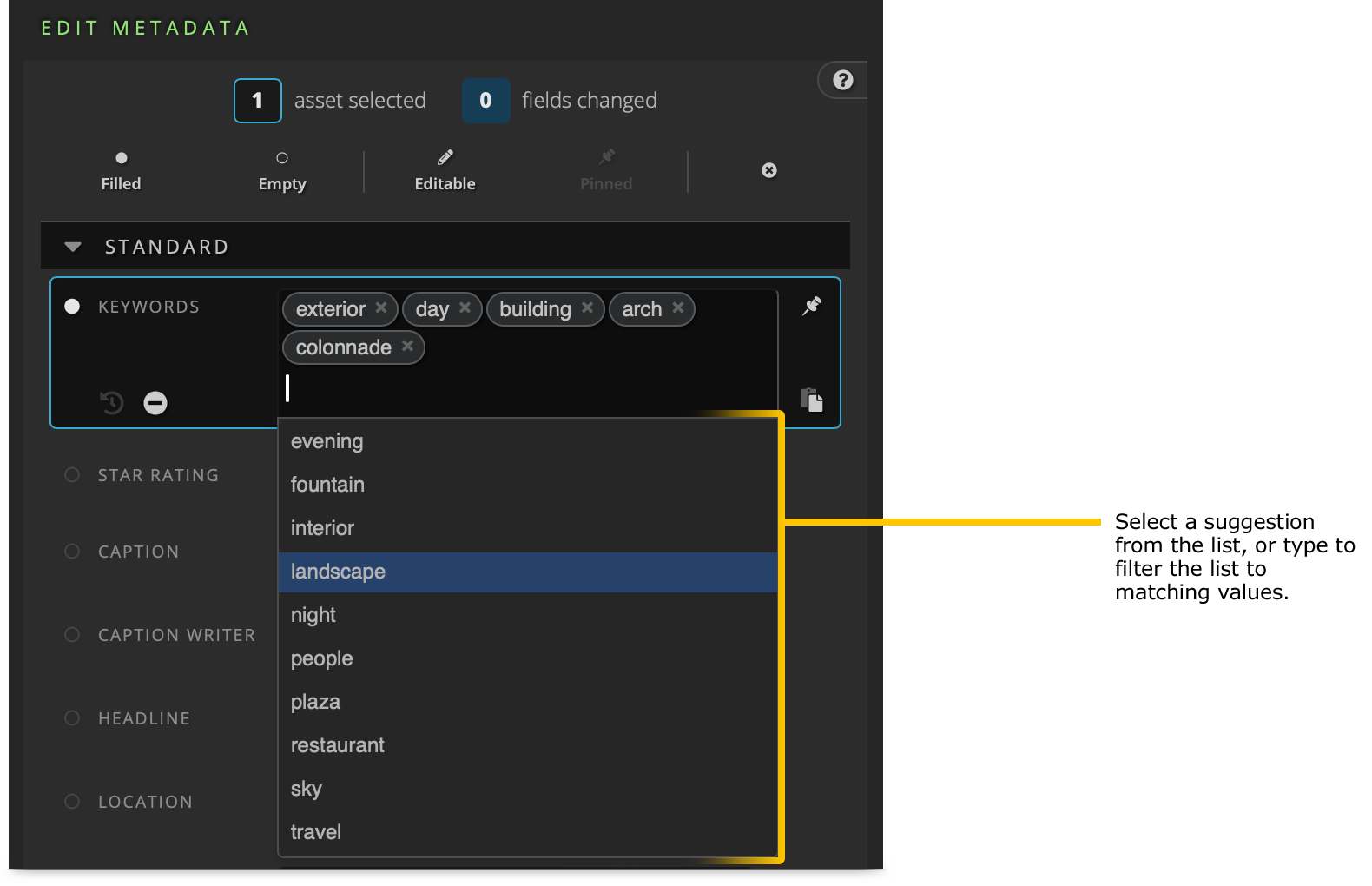This screenshot has height=886, width=1372.
Task: Toggle the Editable fields filter
Action: tap(445, 170)
